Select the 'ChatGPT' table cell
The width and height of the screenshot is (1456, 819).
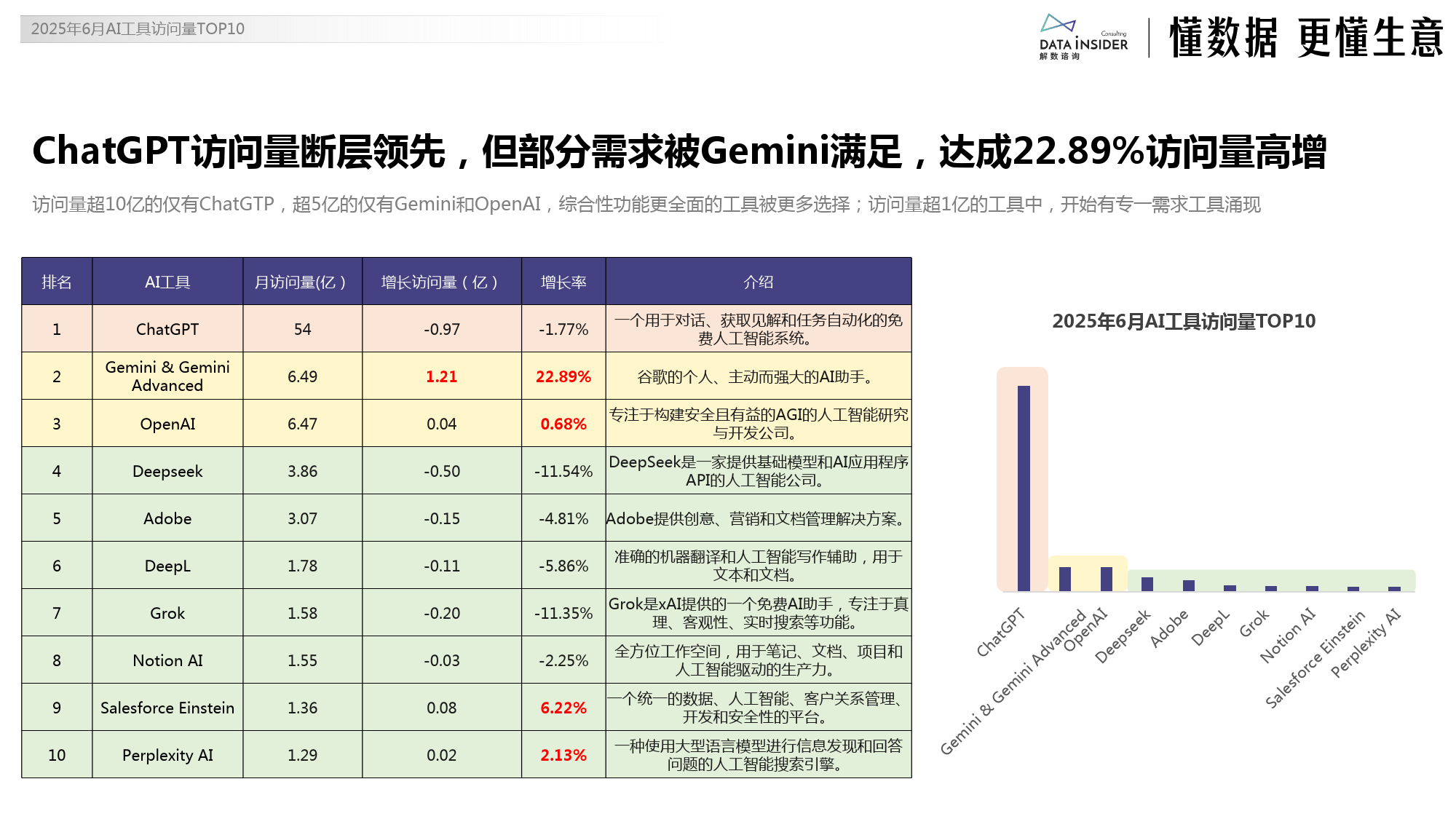click(x=167, y=329)
